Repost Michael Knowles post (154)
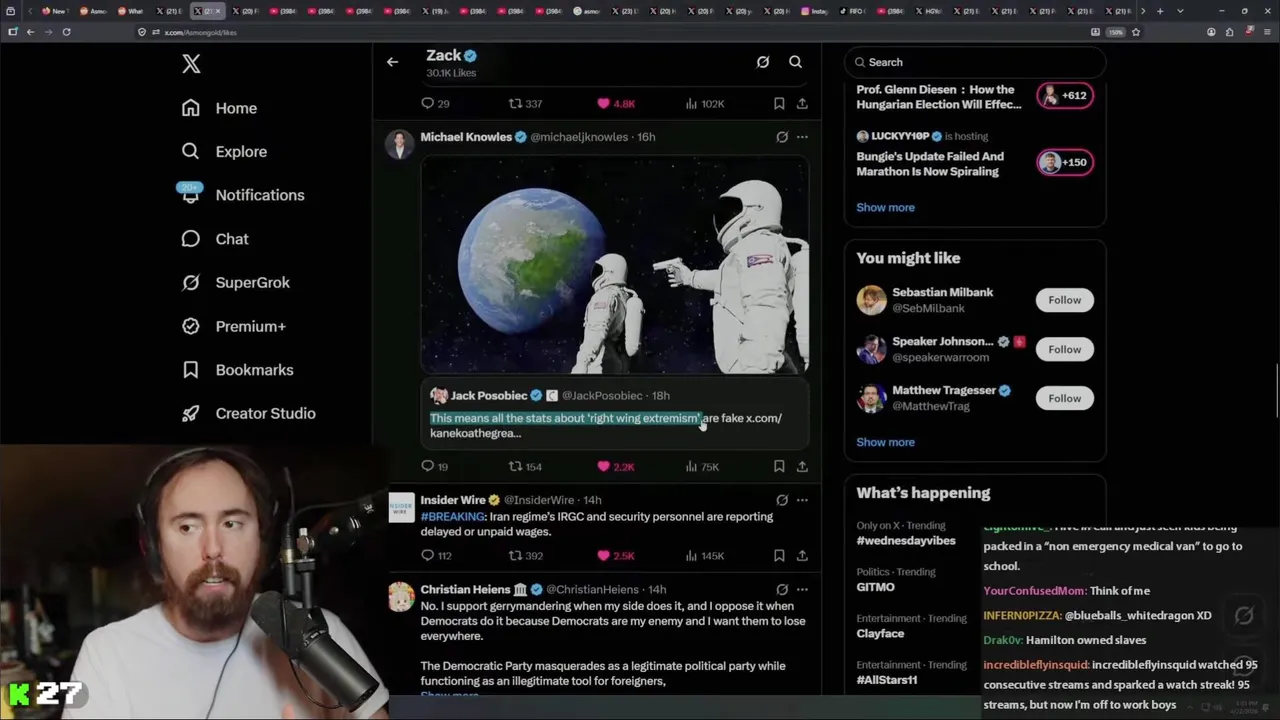The height and width of the screenshot is (720, 1280). pos(525,466)
